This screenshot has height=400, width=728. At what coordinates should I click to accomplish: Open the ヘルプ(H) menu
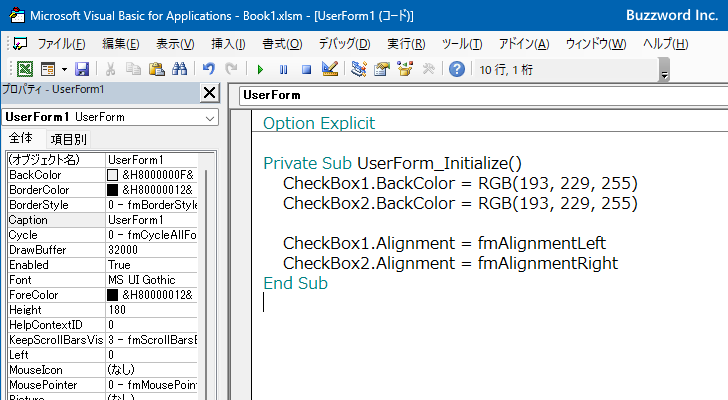[x=665, y=44]
